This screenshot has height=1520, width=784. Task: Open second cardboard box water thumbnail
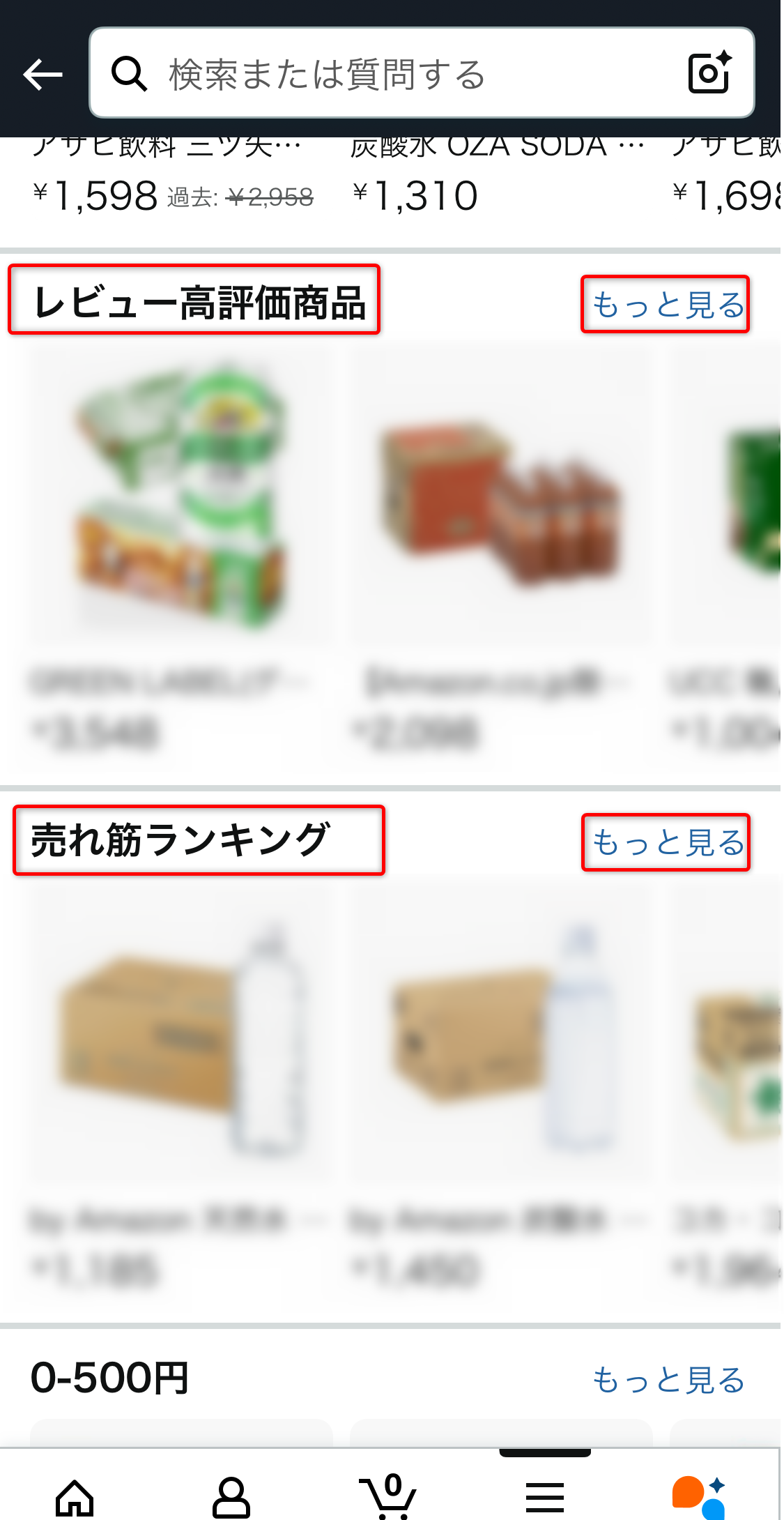tap(500, 1031)
